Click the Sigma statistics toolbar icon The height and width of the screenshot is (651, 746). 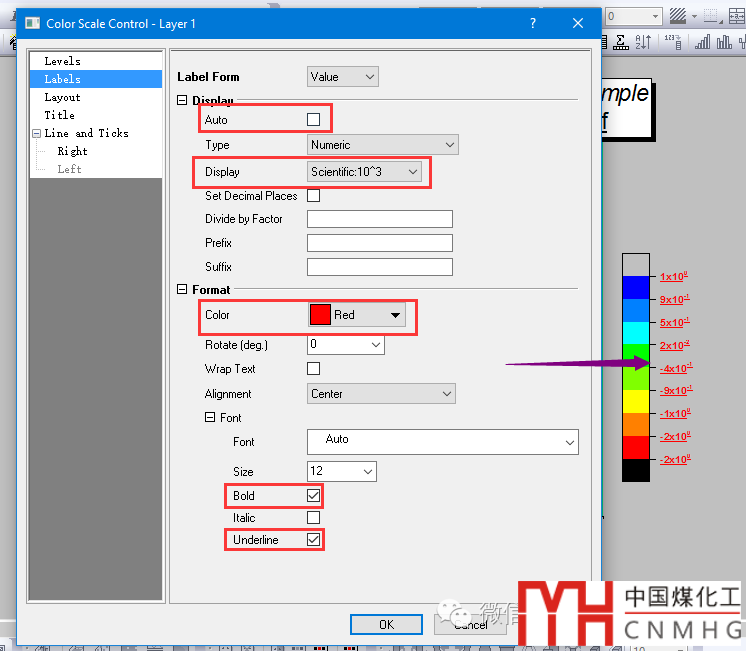click(x=621, y=42)
